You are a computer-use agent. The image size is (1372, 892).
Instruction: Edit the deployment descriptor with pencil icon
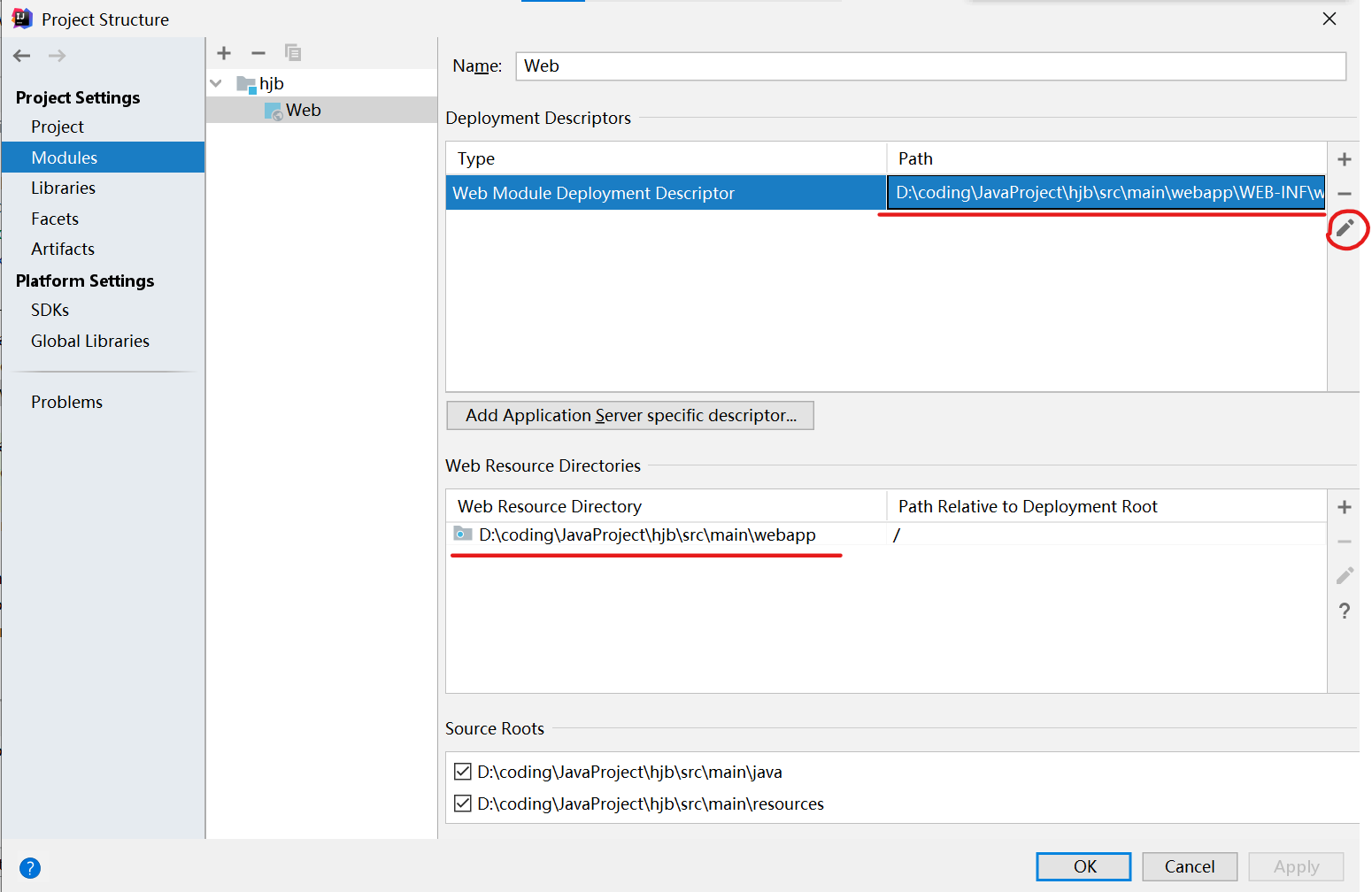tap(1345, 228)
